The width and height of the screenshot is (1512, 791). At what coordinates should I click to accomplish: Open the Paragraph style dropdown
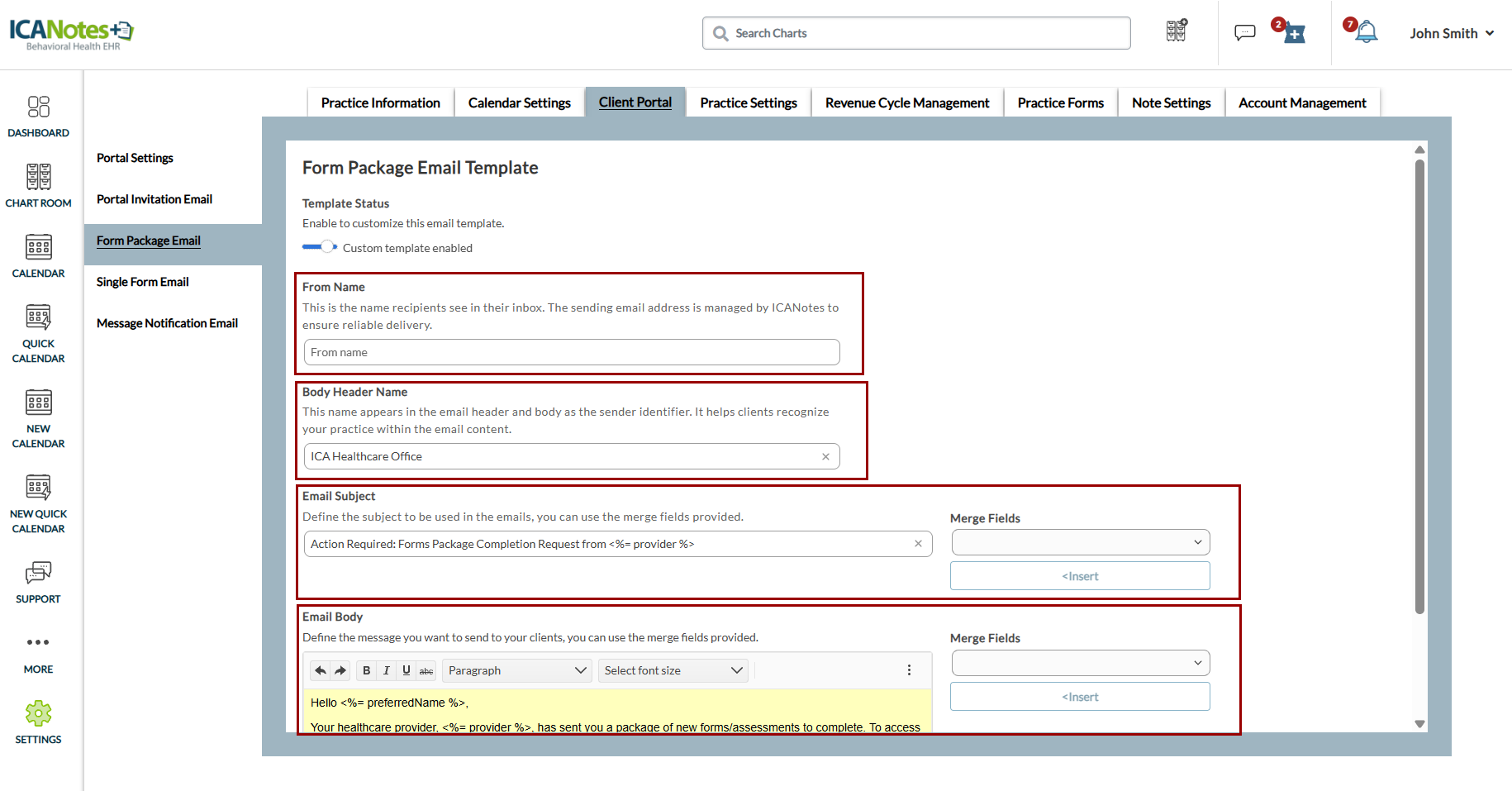pyautogui.click(x=517, y=670)
